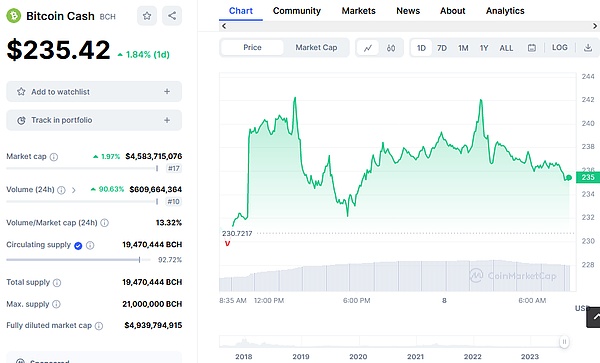The width and height of the screenshot is (600, 363).
Task: Click the info icon beside Market cap
Action: 54,157
